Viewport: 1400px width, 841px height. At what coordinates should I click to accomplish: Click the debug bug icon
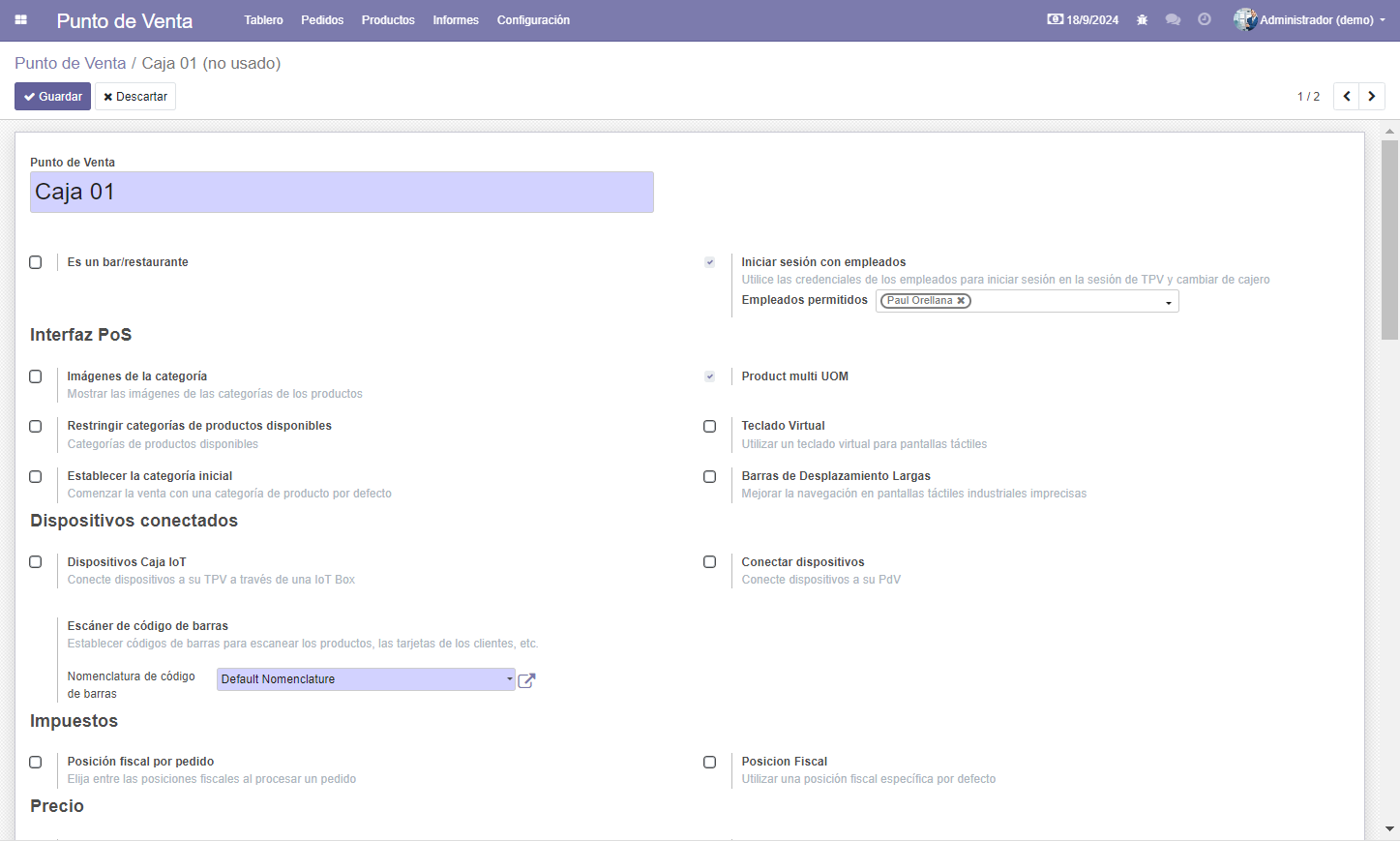click(x=1142, y=20)
